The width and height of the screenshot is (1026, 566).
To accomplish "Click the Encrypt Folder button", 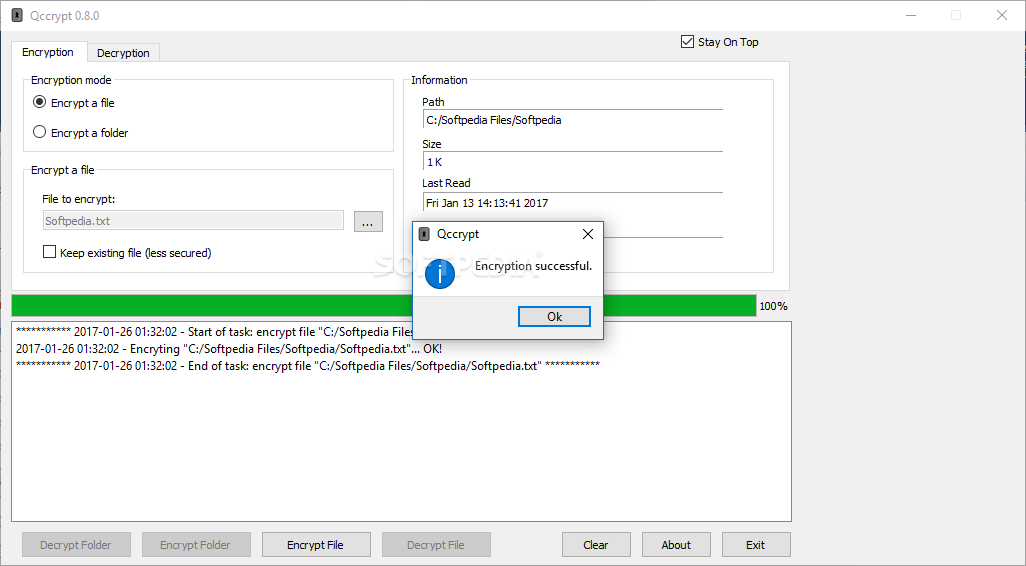I will pyautogui.click(x=196, y=544).
